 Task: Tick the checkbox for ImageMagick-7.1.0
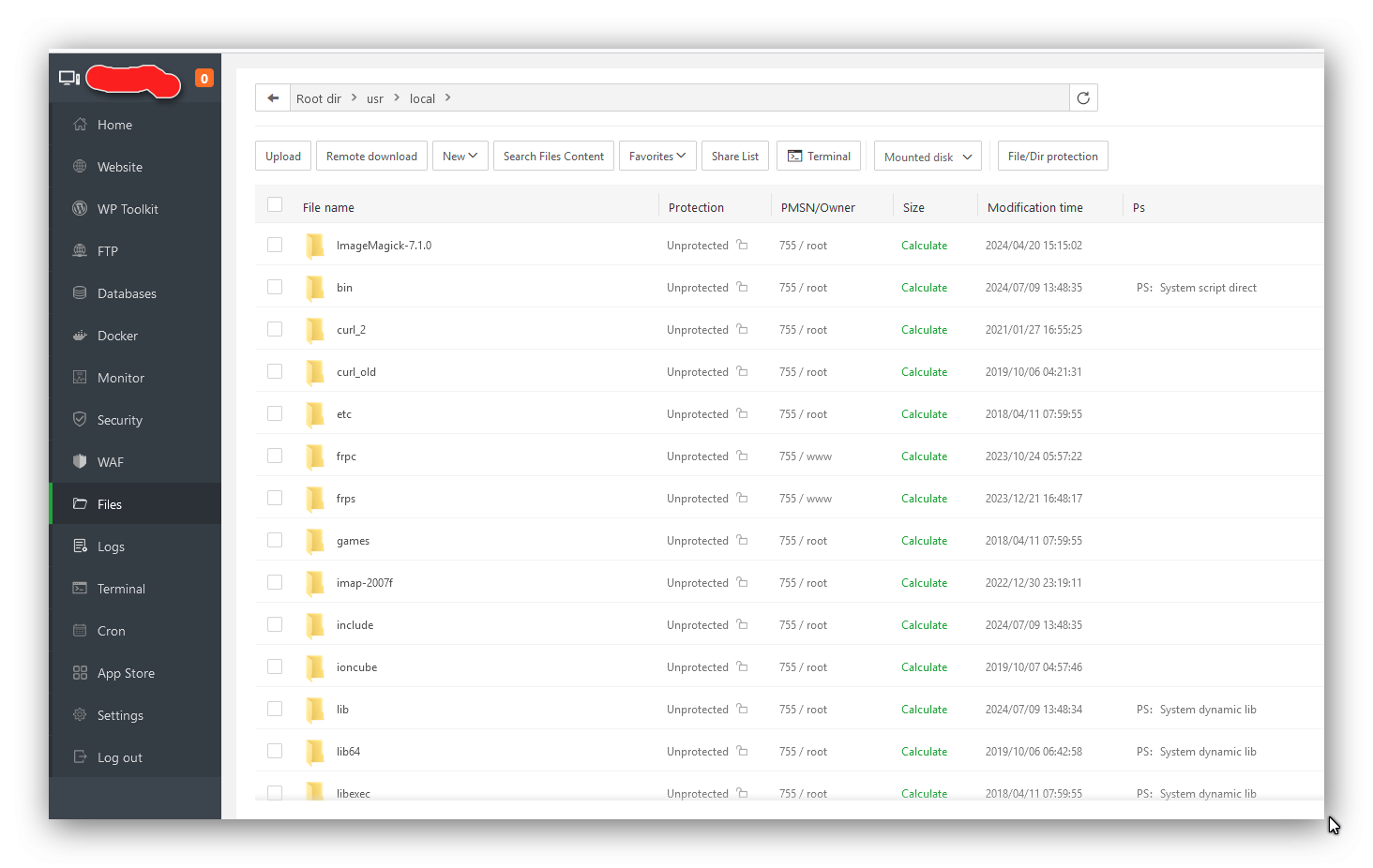click(275, 245)
